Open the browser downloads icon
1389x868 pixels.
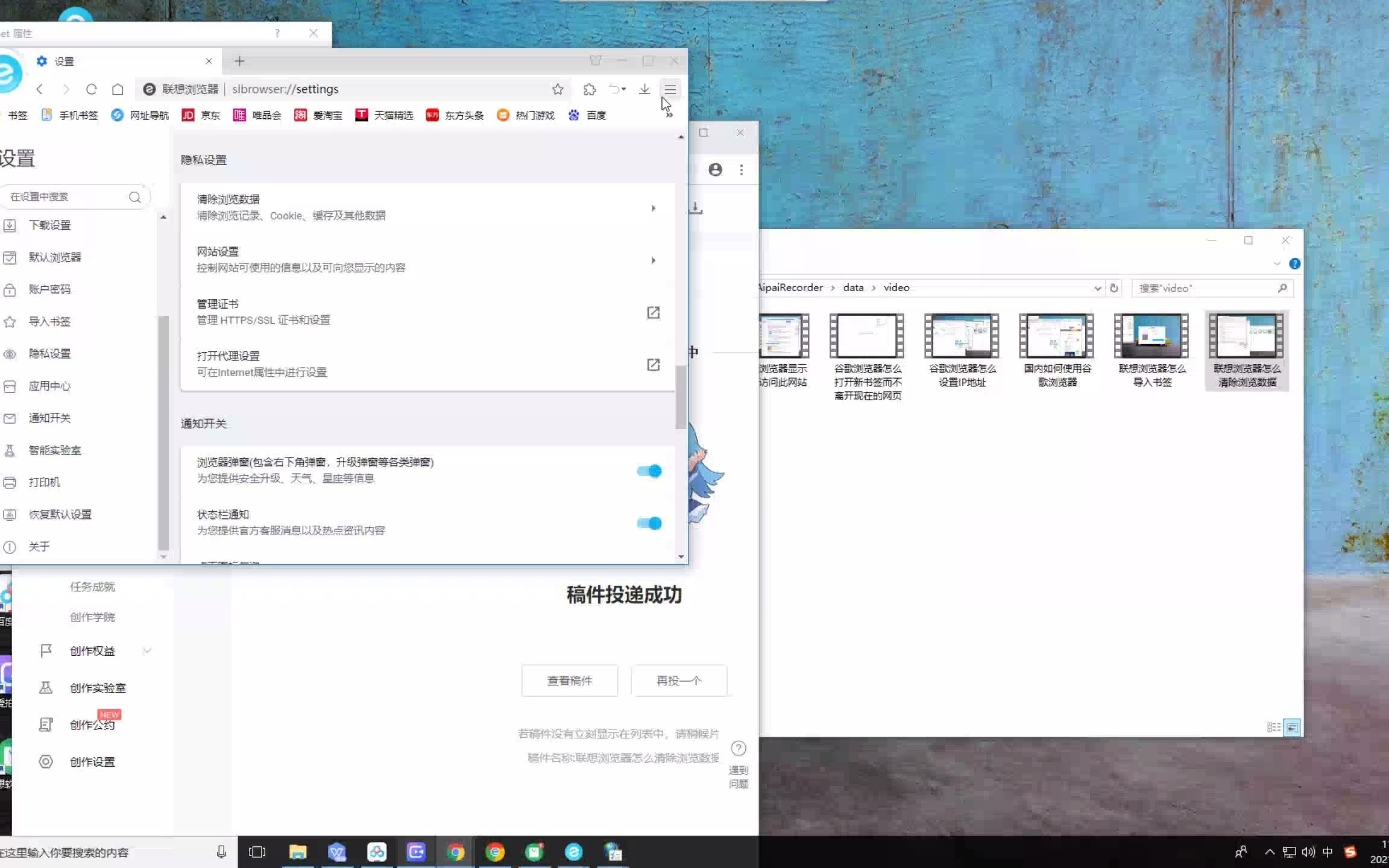[644, 89]
